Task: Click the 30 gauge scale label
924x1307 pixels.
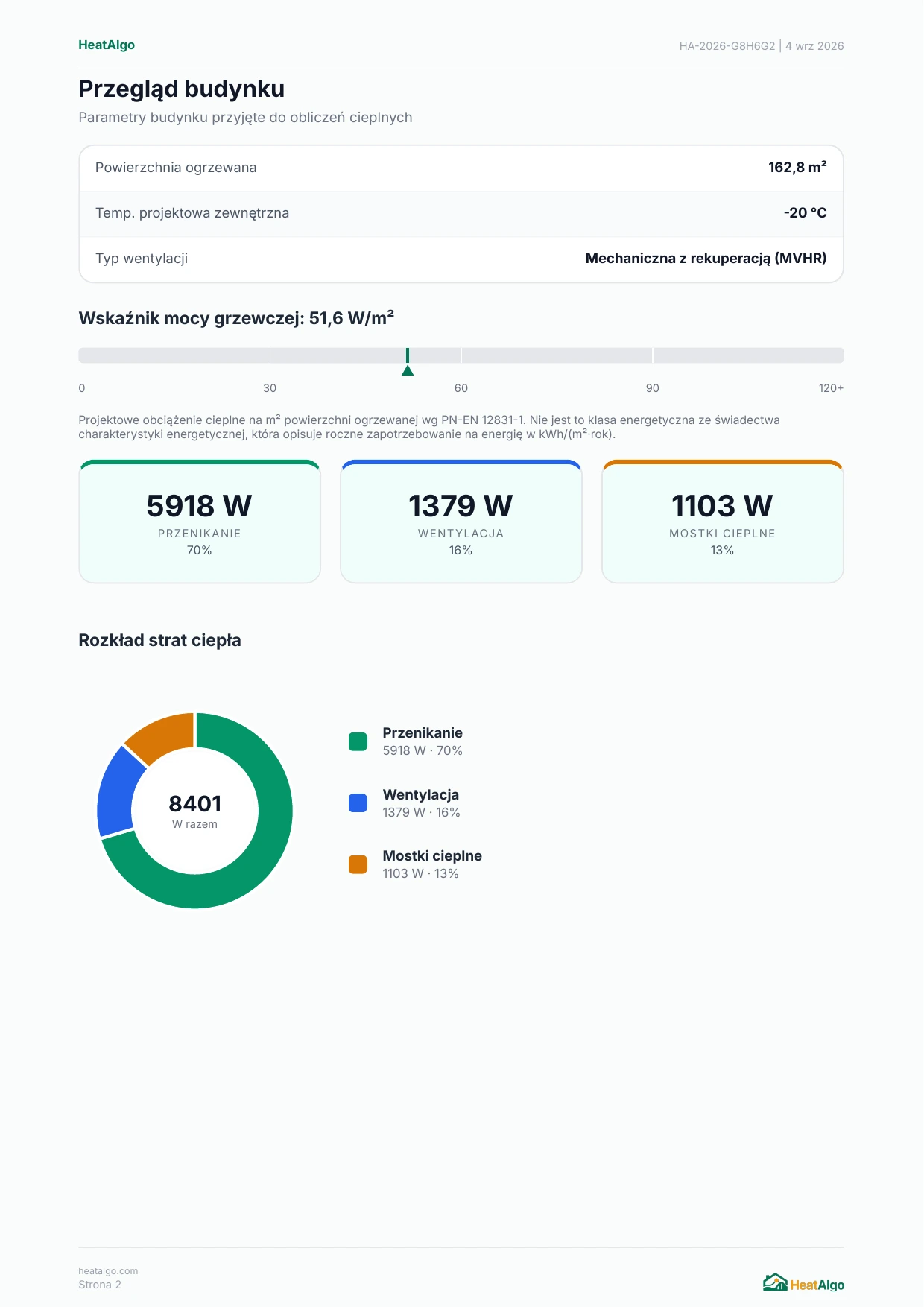Action: pos(270,388)
